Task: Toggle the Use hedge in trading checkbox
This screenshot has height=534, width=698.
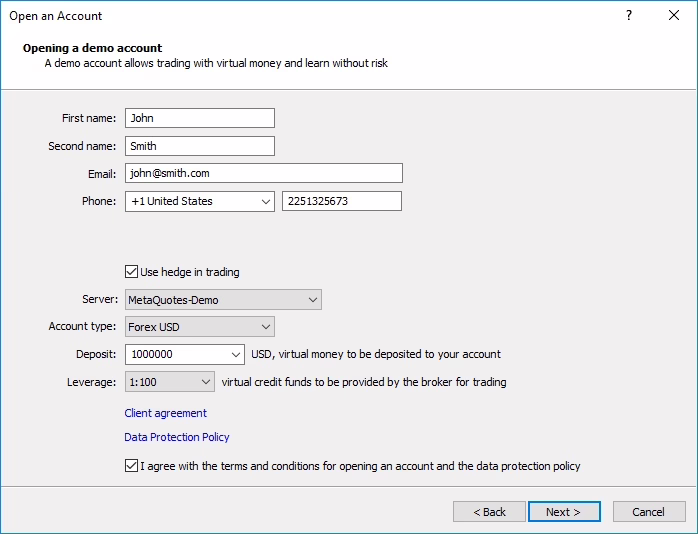Action: (x=131, y=271)
